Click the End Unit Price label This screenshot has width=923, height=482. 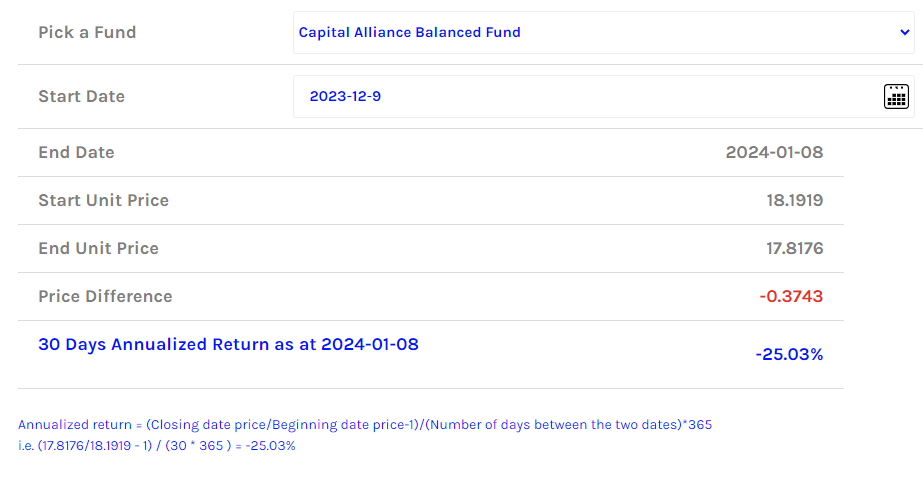click(x=98, y=248)
